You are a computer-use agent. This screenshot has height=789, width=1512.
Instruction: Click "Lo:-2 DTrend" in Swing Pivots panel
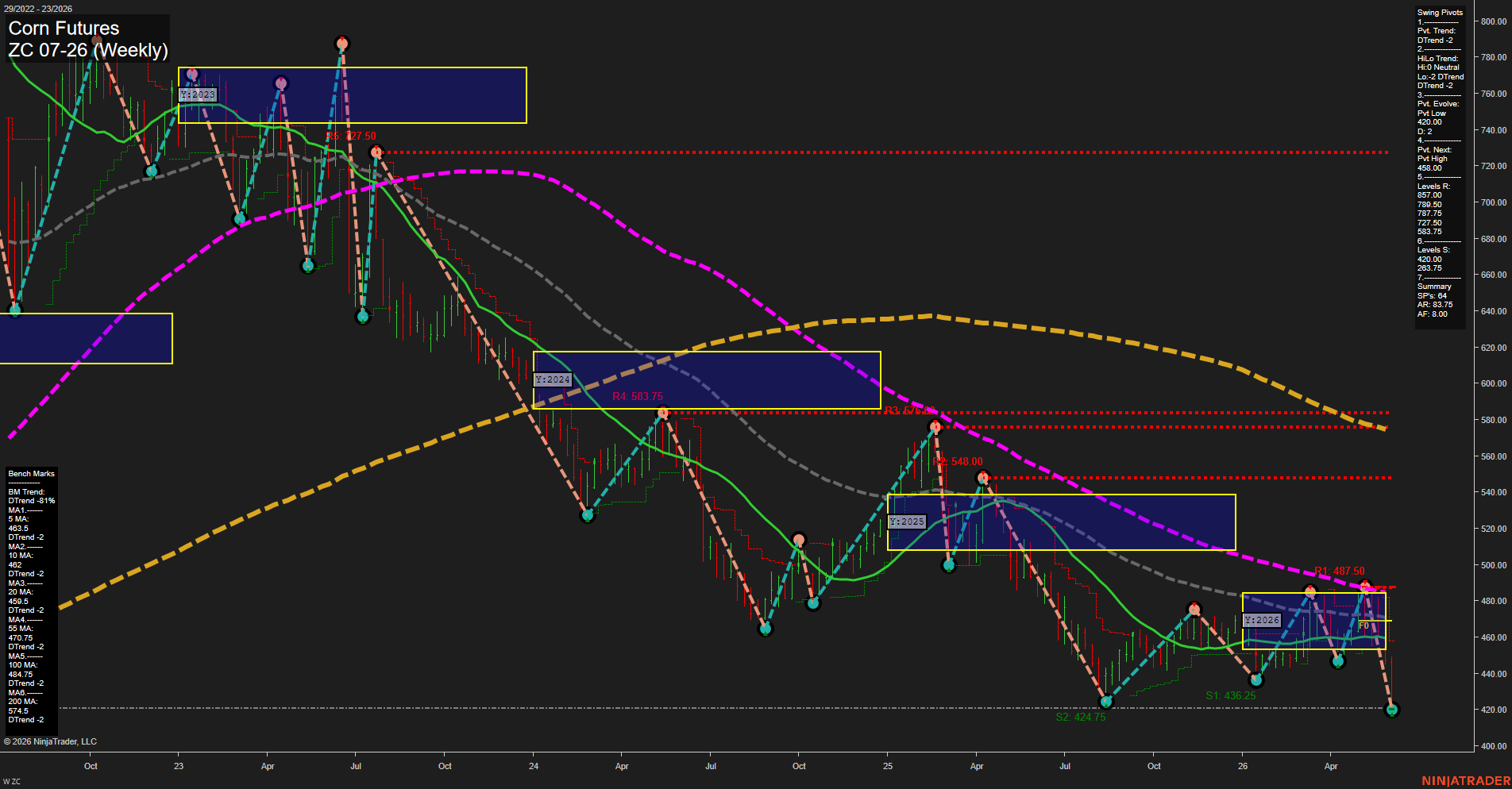pos(1441,77)
